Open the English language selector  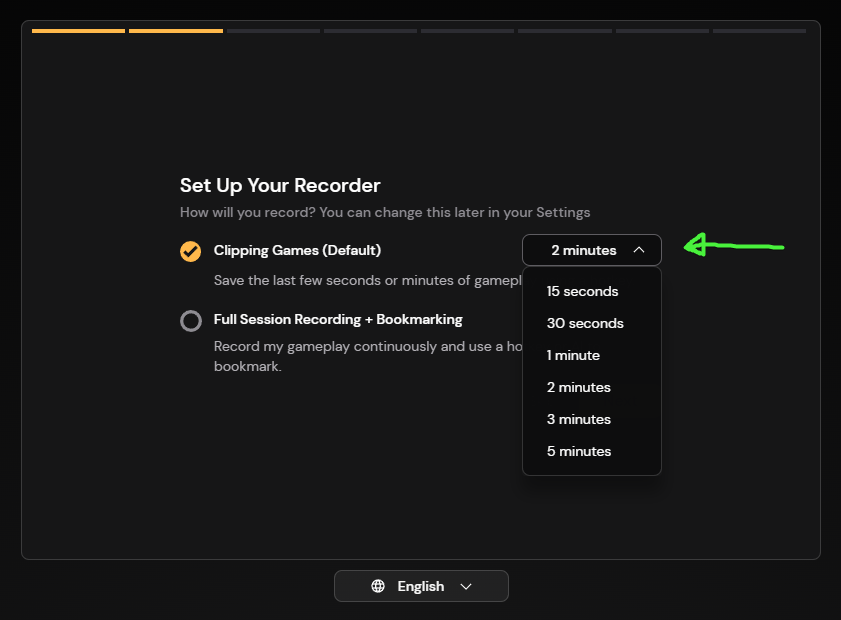[x=421, y=586]
